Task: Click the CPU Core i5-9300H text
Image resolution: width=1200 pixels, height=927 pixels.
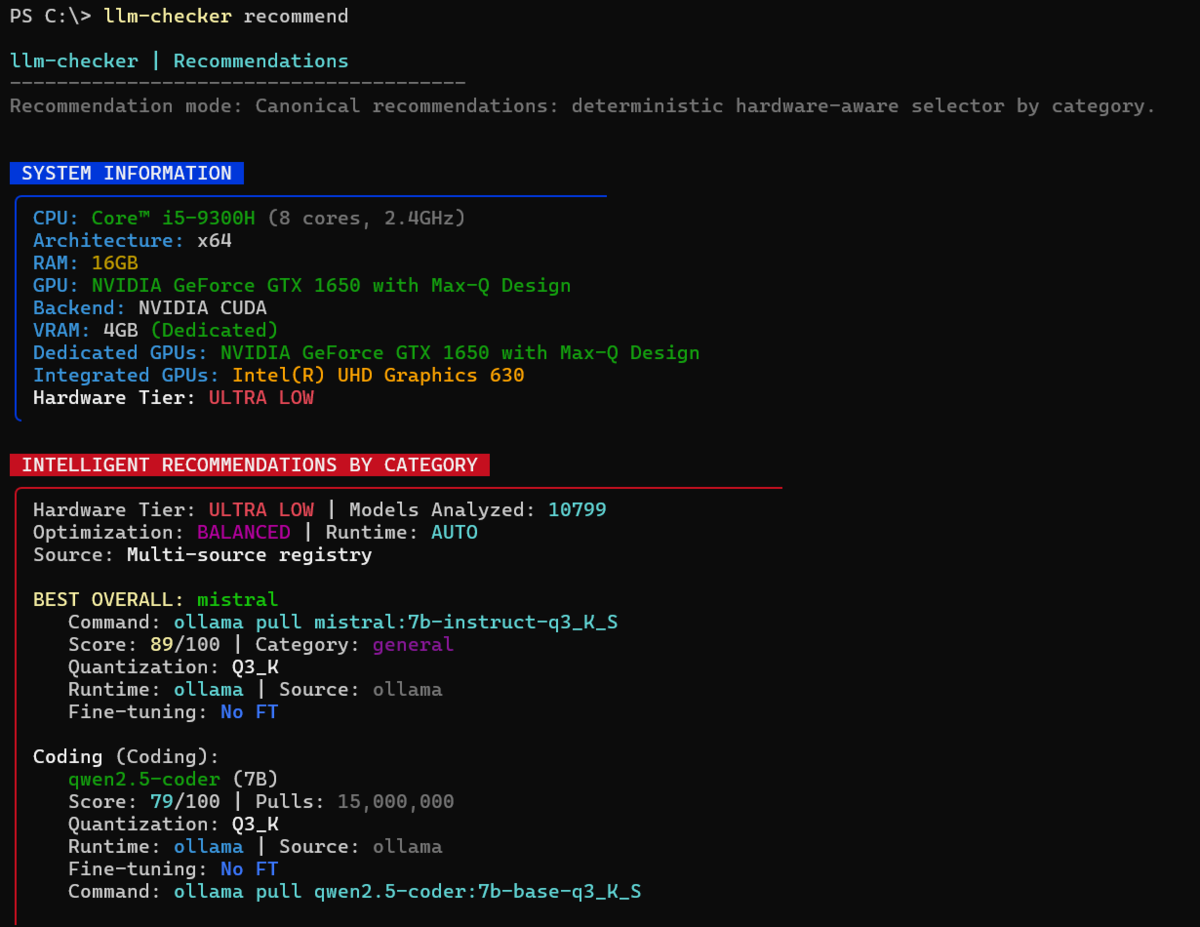Action: point(173,218)
